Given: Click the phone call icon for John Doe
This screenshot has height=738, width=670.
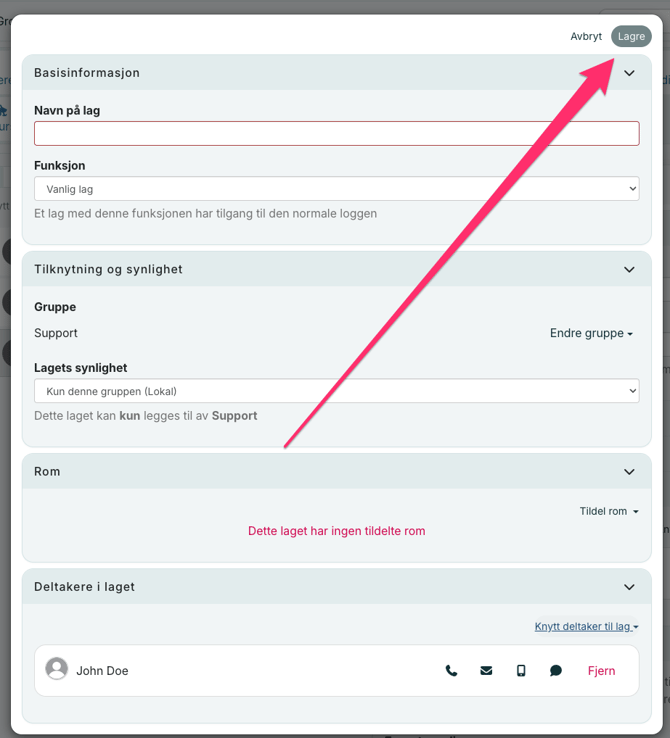Looking at the screenshot, I should click(x=451, y=671).
